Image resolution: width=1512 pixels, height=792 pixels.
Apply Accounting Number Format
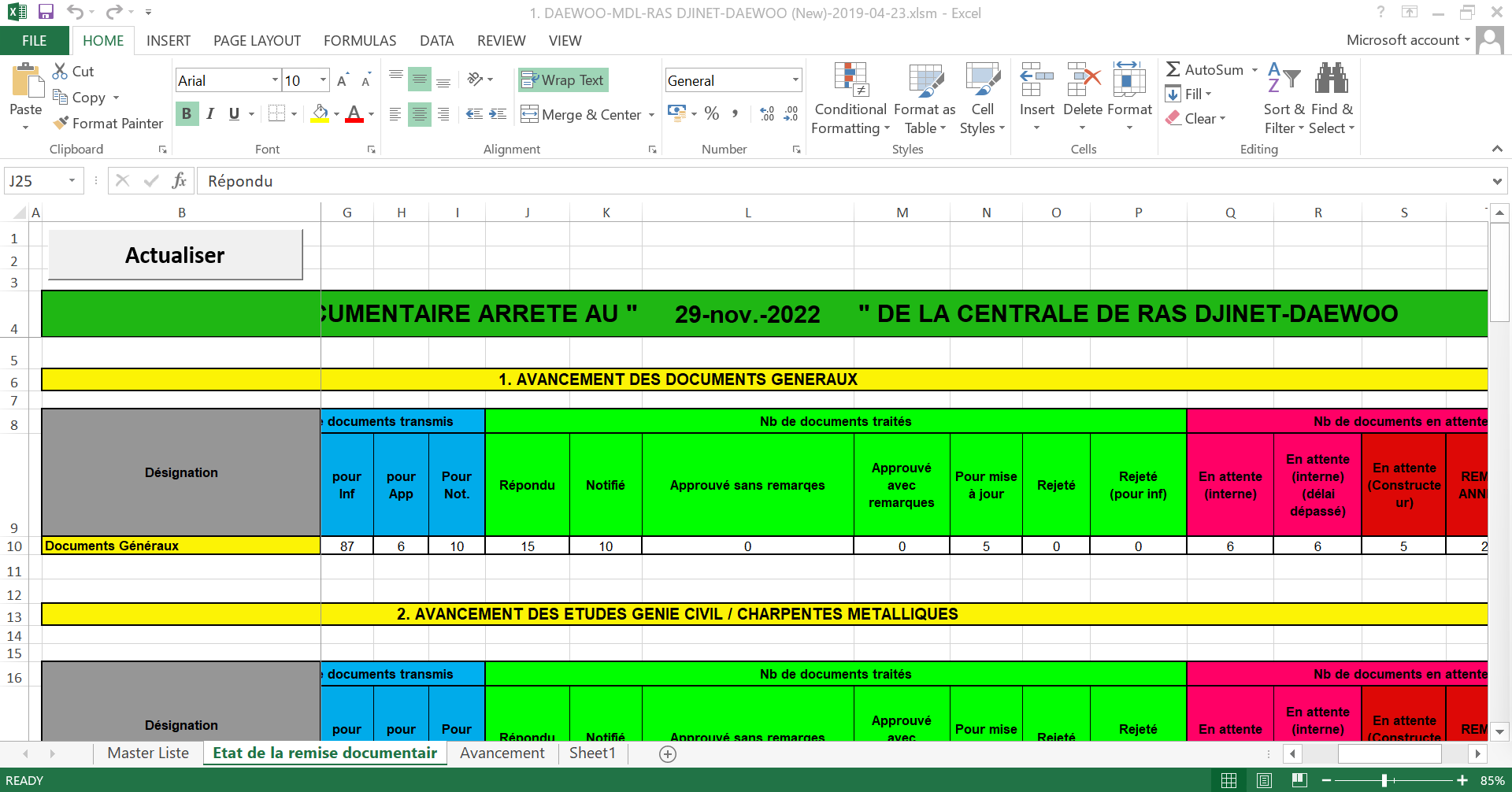[x=676, y=113]
